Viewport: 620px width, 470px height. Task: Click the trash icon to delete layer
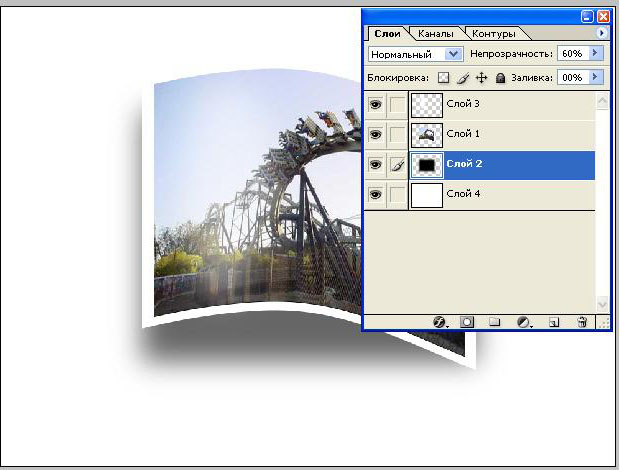[581, 322]
